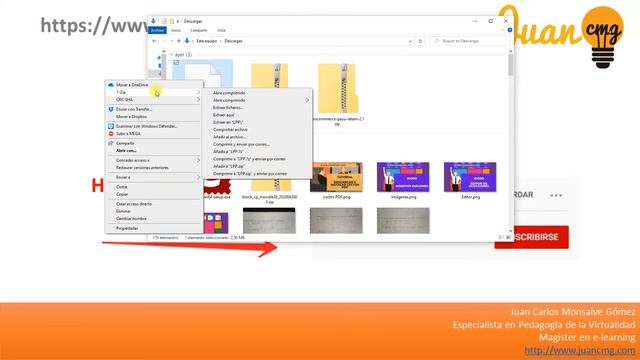Go back with Explorer back arrow
Screen dimensions: 640x360
(154, 41)
